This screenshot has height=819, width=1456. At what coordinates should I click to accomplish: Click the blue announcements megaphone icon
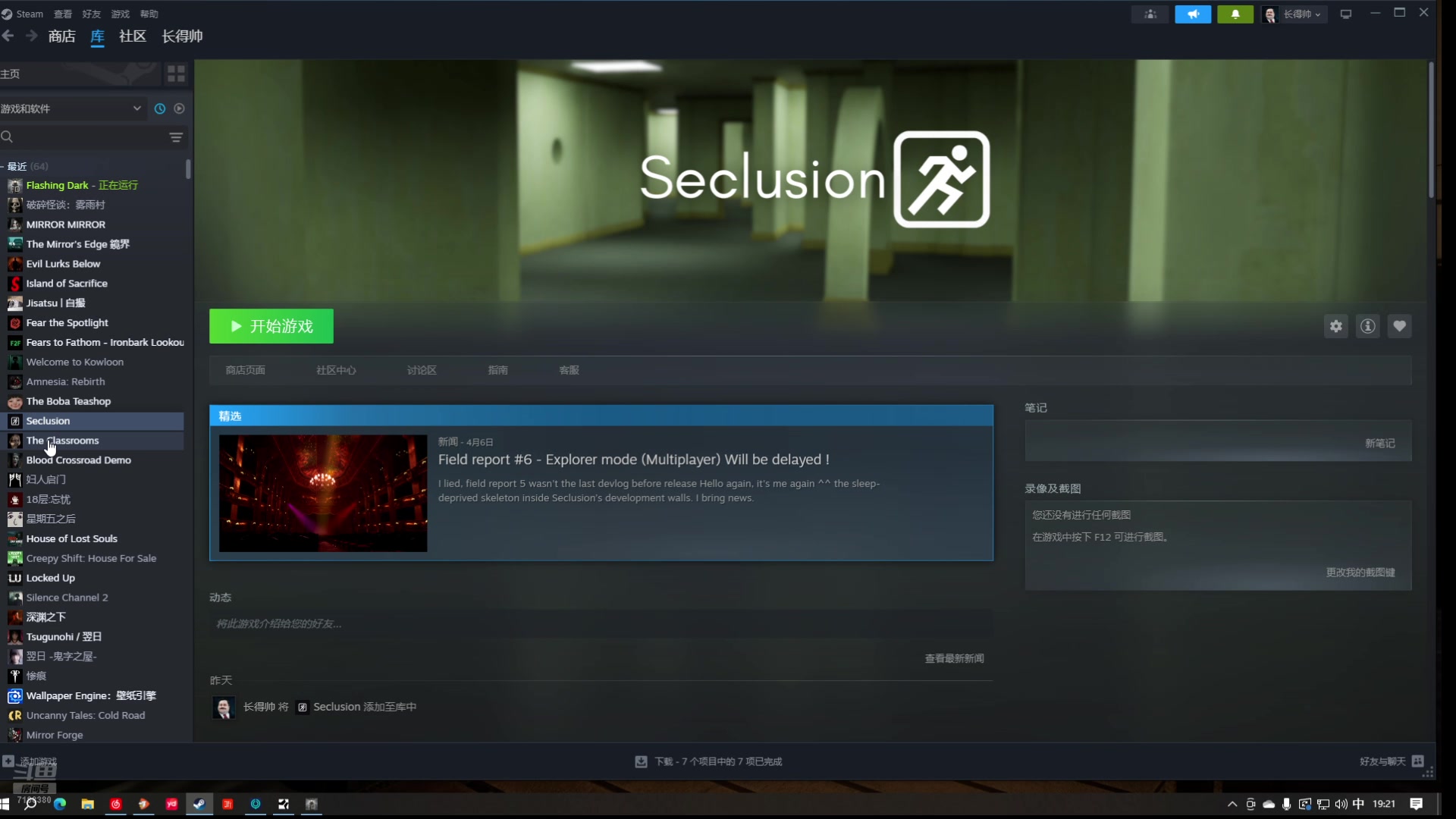pyautogui.click(x=1193, y=14)
